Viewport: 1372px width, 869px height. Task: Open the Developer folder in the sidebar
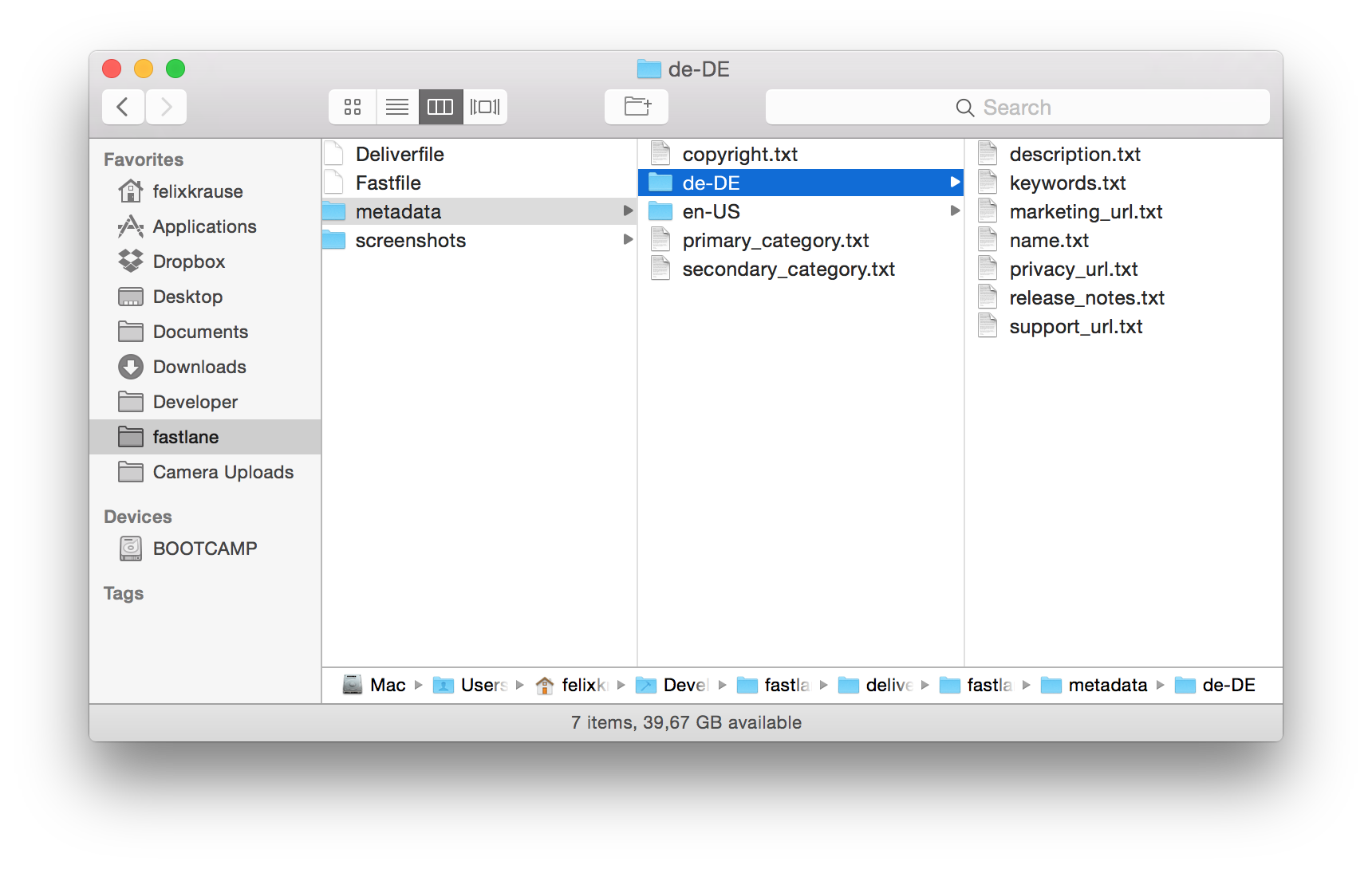coord(205,402)
